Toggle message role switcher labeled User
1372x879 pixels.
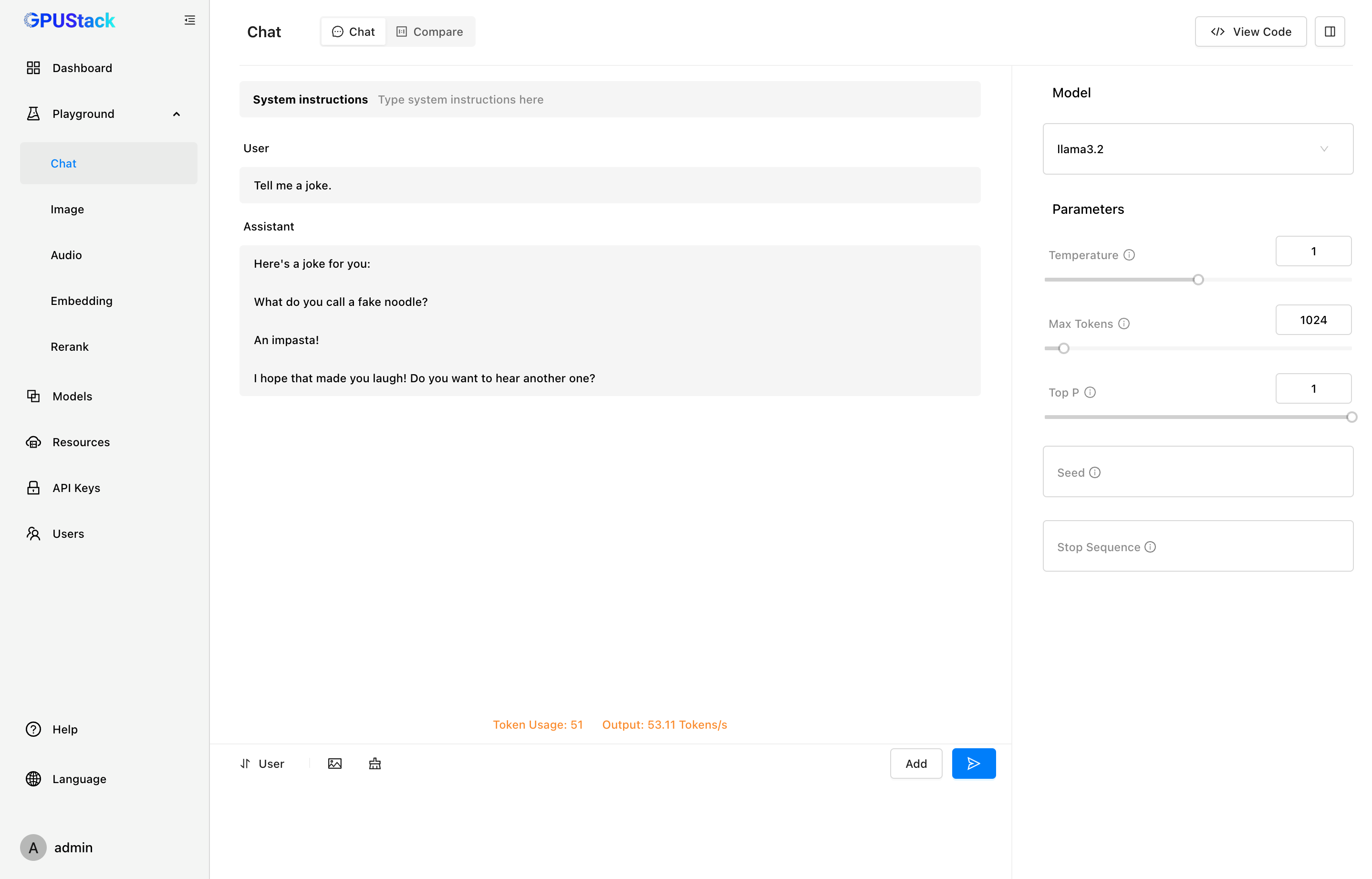click(x=262, y=764)
